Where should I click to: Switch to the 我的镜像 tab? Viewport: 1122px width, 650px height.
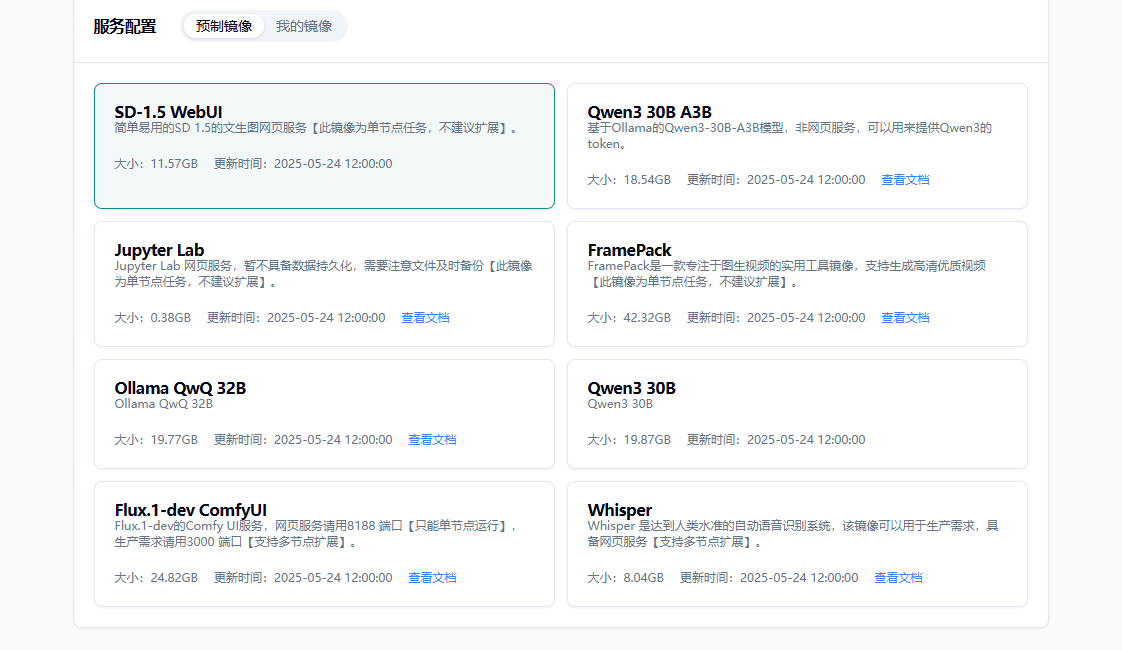pos(304,26)
